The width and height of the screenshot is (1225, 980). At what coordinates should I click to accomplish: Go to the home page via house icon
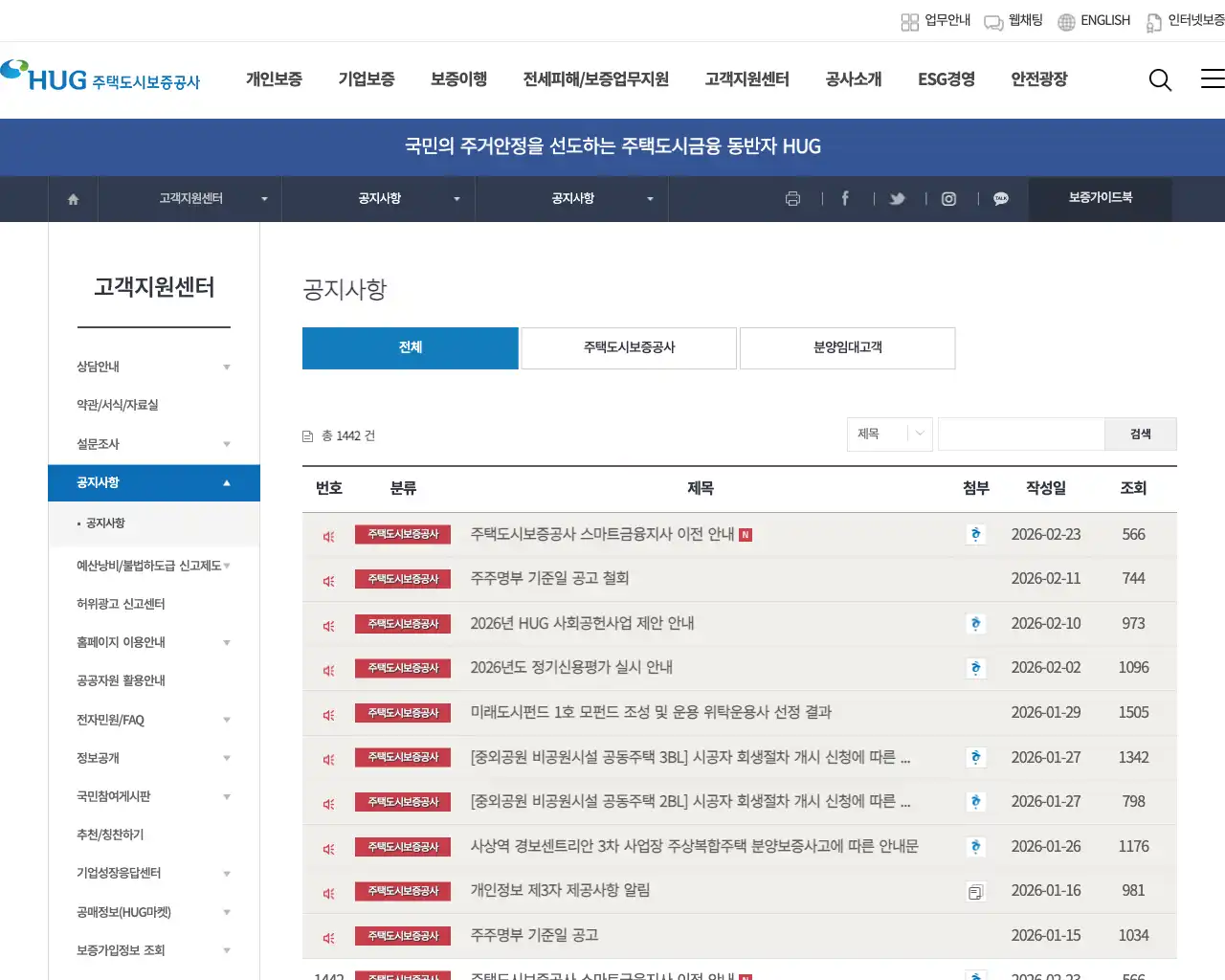[73, 199]
